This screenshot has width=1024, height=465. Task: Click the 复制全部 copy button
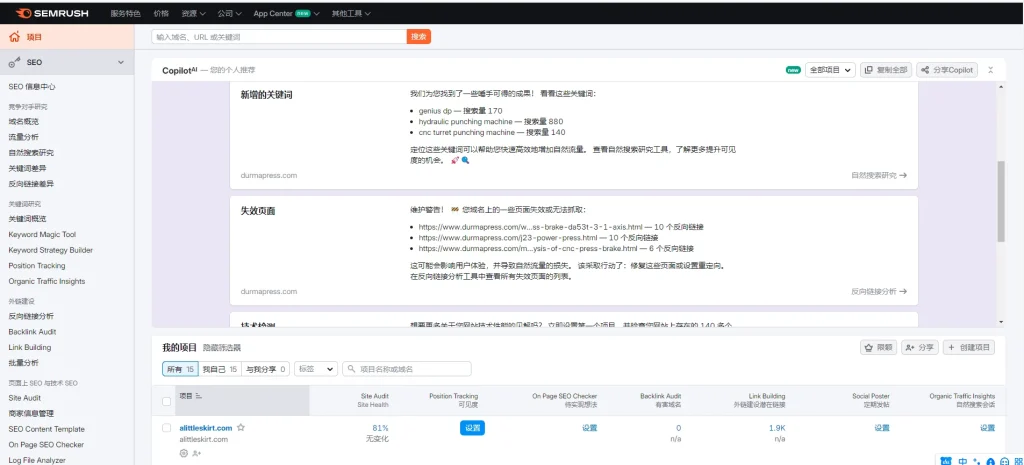click(x=886, y=70)
